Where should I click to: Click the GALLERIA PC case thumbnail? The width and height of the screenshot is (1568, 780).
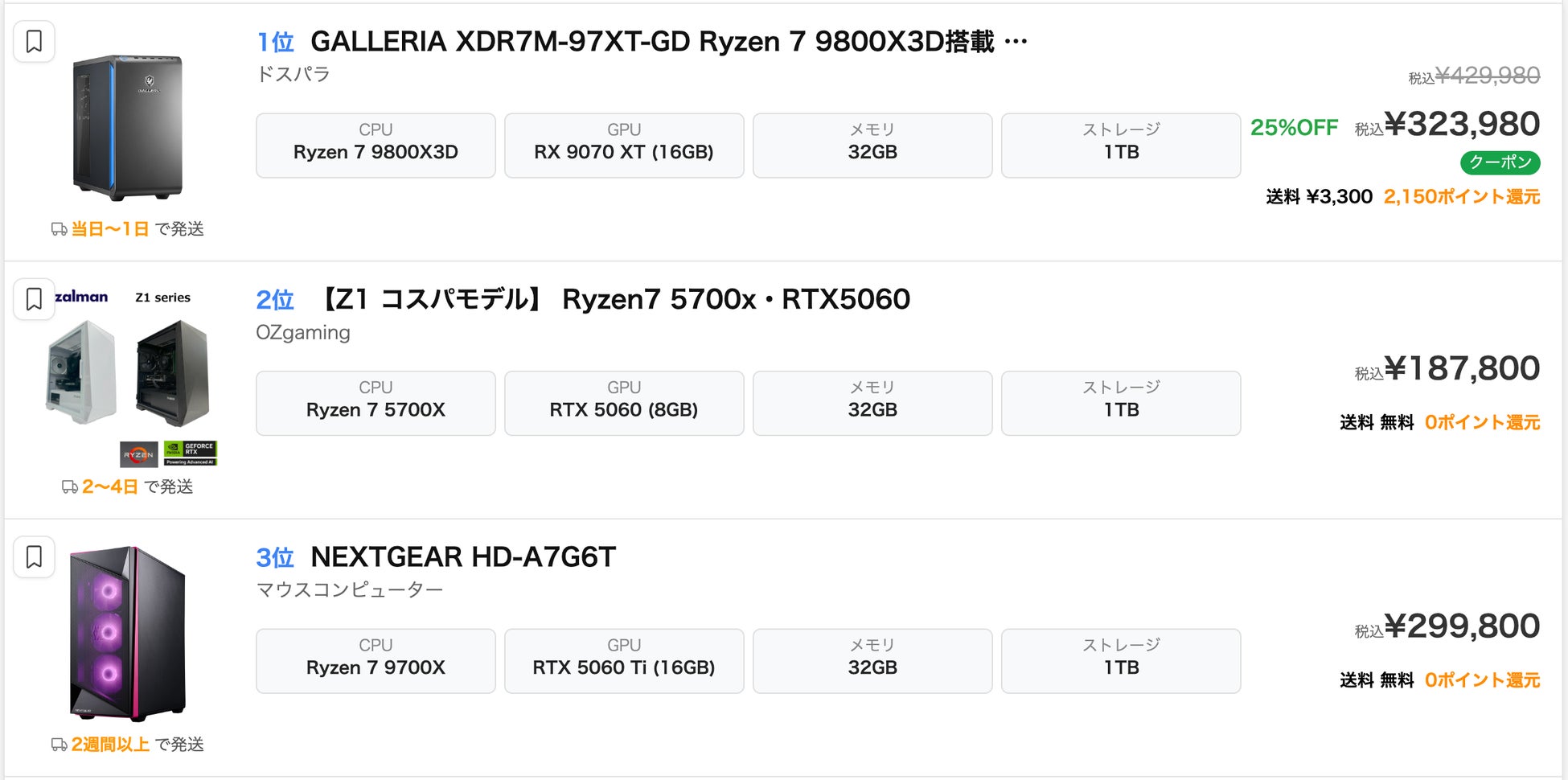click(128, 127)
